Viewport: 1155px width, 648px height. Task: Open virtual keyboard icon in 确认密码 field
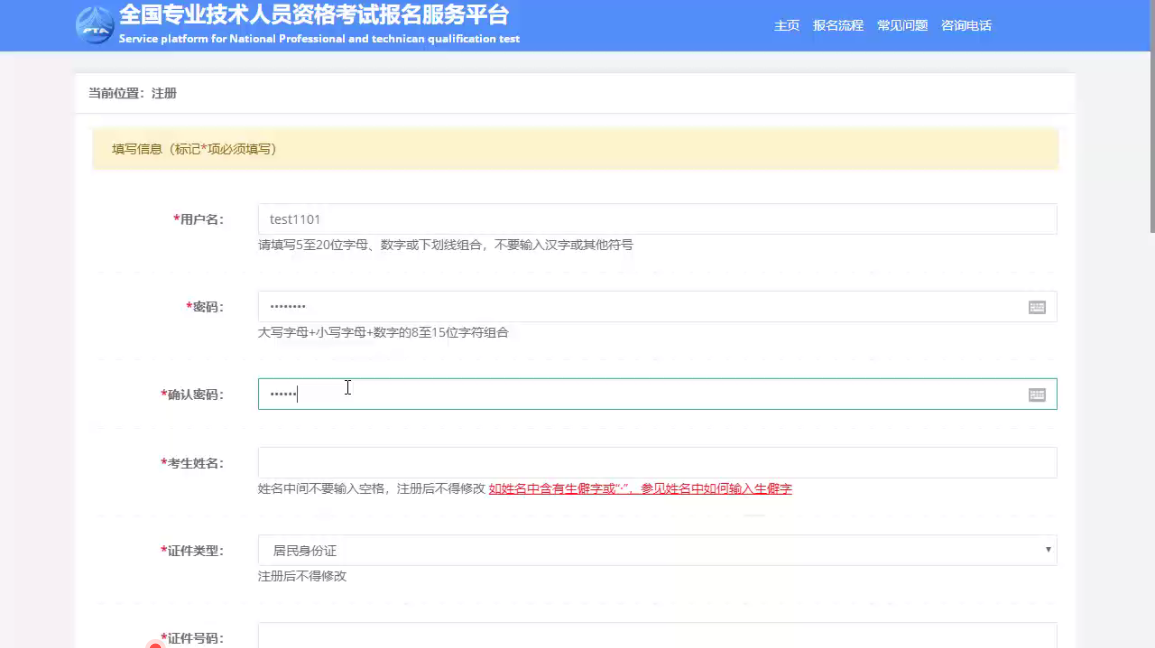[x=1037, y=395]
